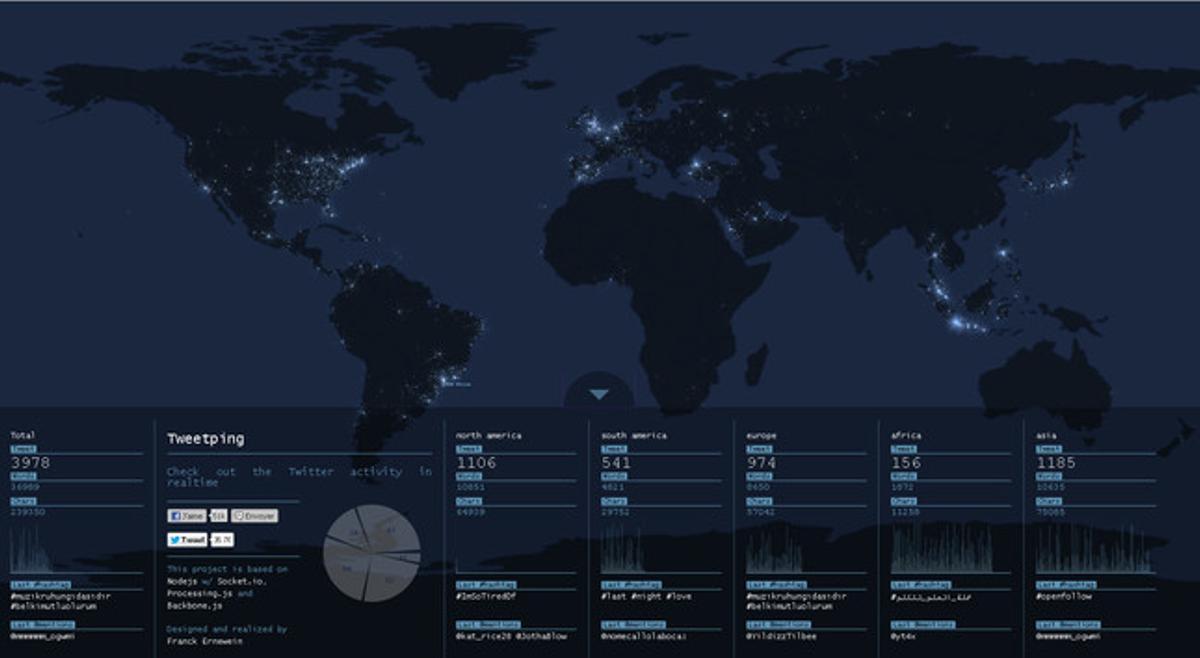Click the total tweet count 3978
Image resolution: width=1200 pixels, height=658 pixels.
(x=30, y=463)
